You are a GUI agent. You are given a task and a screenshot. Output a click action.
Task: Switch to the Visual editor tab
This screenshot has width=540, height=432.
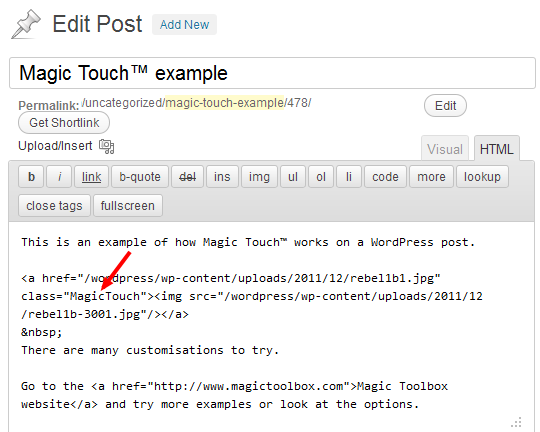pos(445,149)
